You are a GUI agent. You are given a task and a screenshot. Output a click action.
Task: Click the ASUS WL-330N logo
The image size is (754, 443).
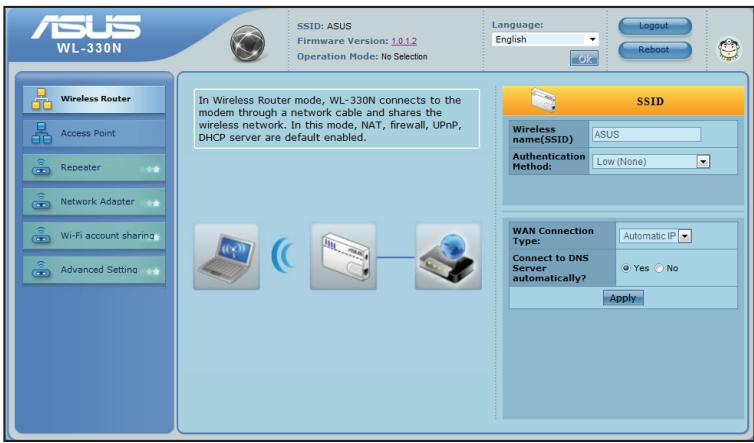point(86,34)
